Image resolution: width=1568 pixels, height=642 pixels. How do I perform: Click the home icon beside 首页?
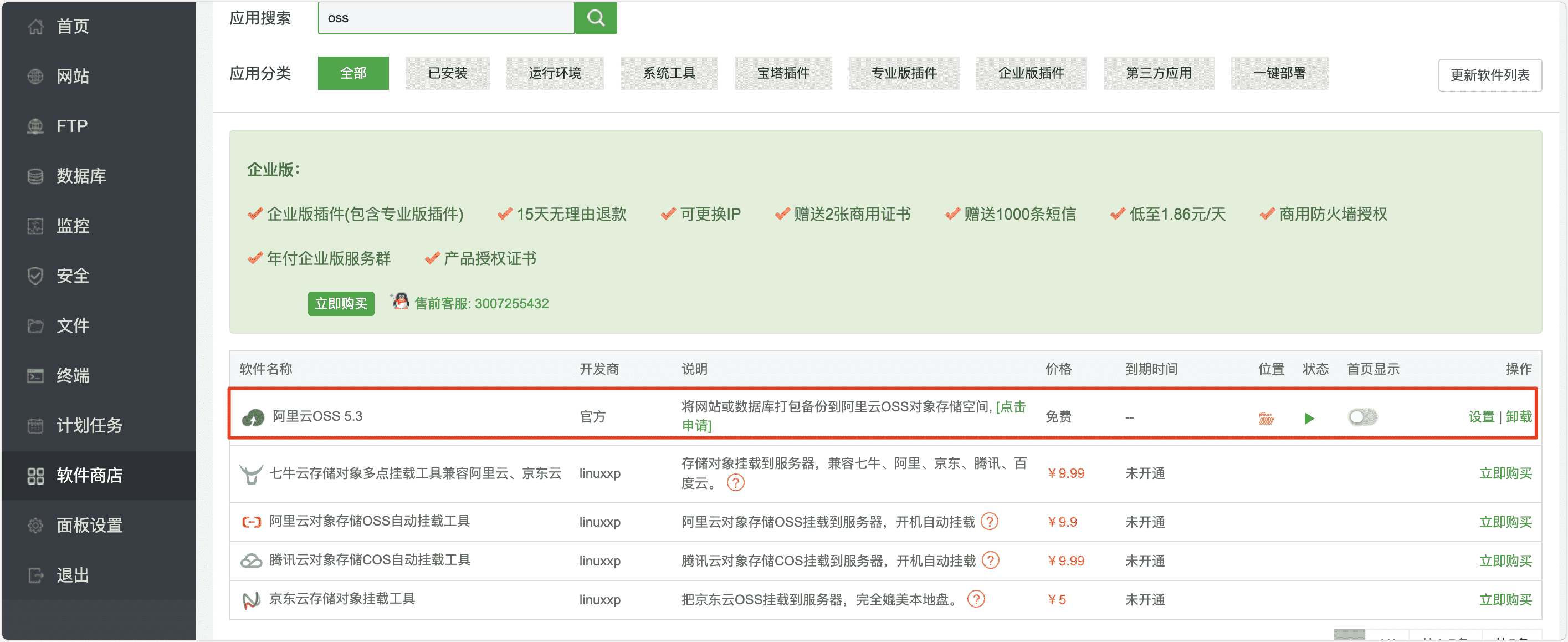click(35, 26)
